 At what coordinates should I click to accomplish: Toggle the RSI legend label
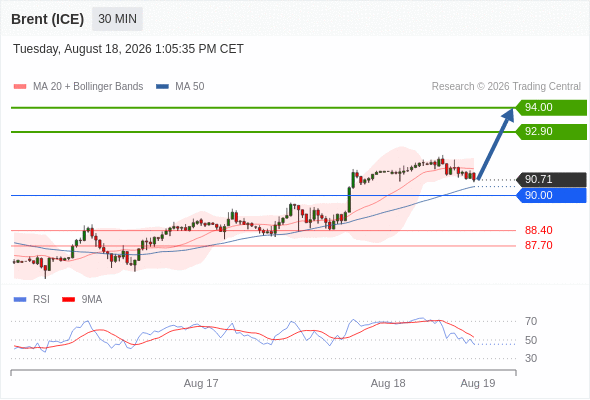[41, 300]
